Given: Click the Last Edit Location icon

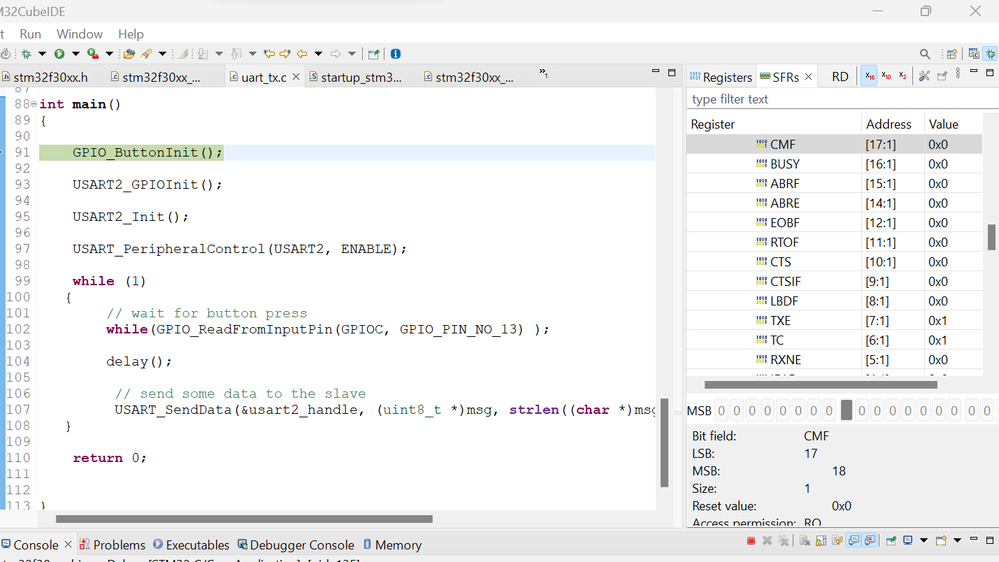Looking at the screenshot, I should 270,54.
